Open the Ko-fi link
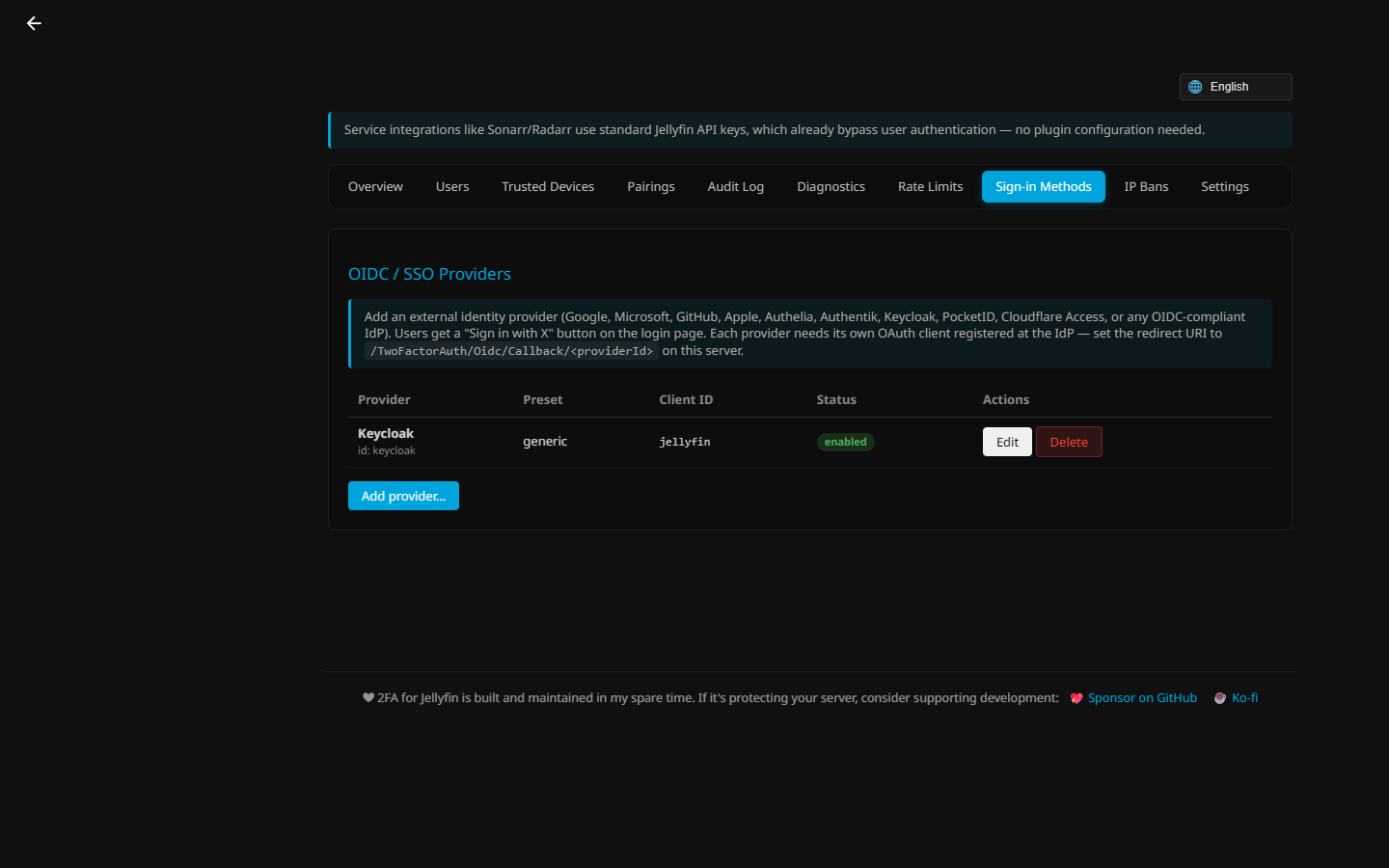The image size is (1389, 868). [1244, 698]
